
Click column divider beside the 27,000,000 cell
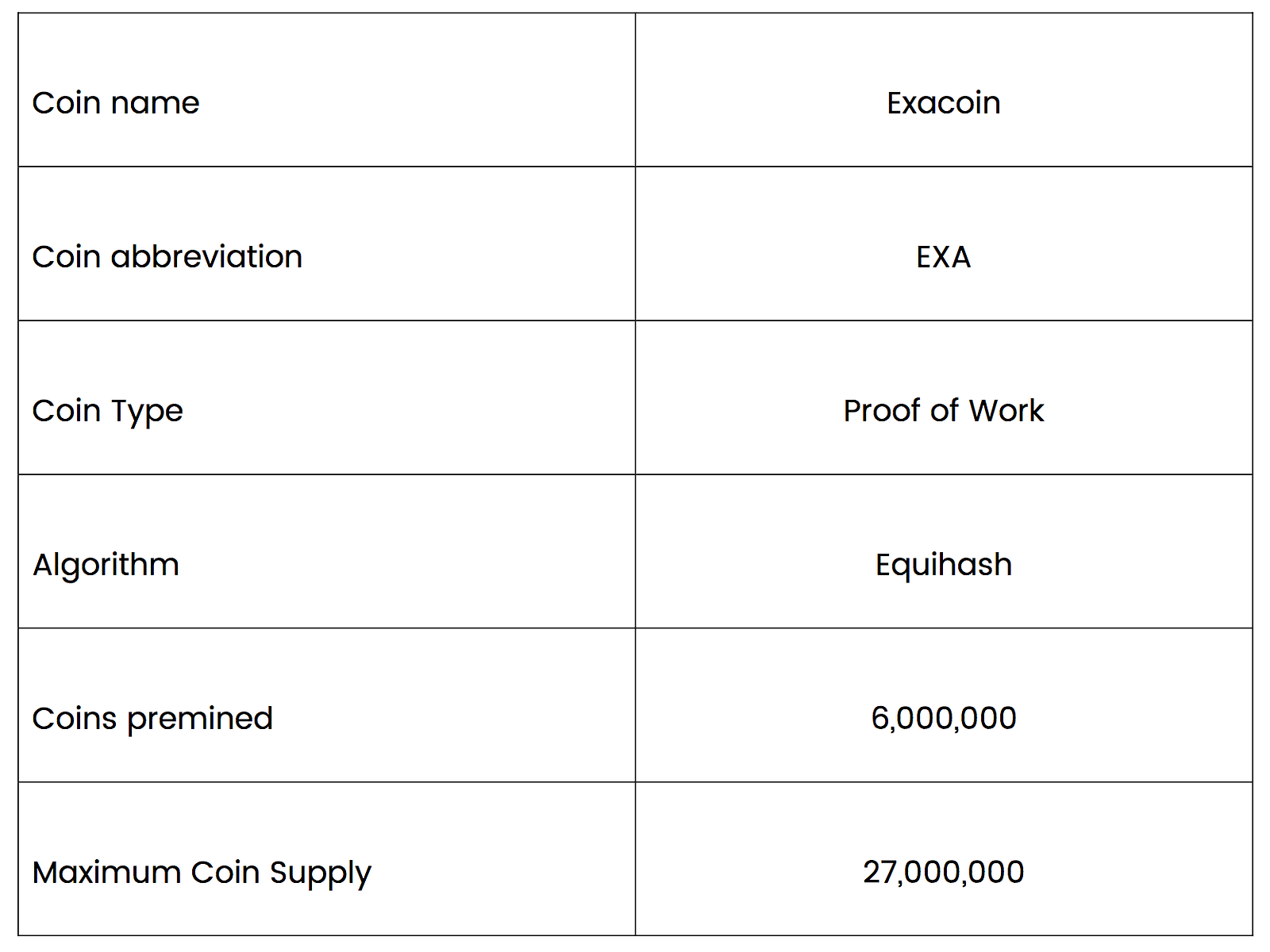click(635, 859)
